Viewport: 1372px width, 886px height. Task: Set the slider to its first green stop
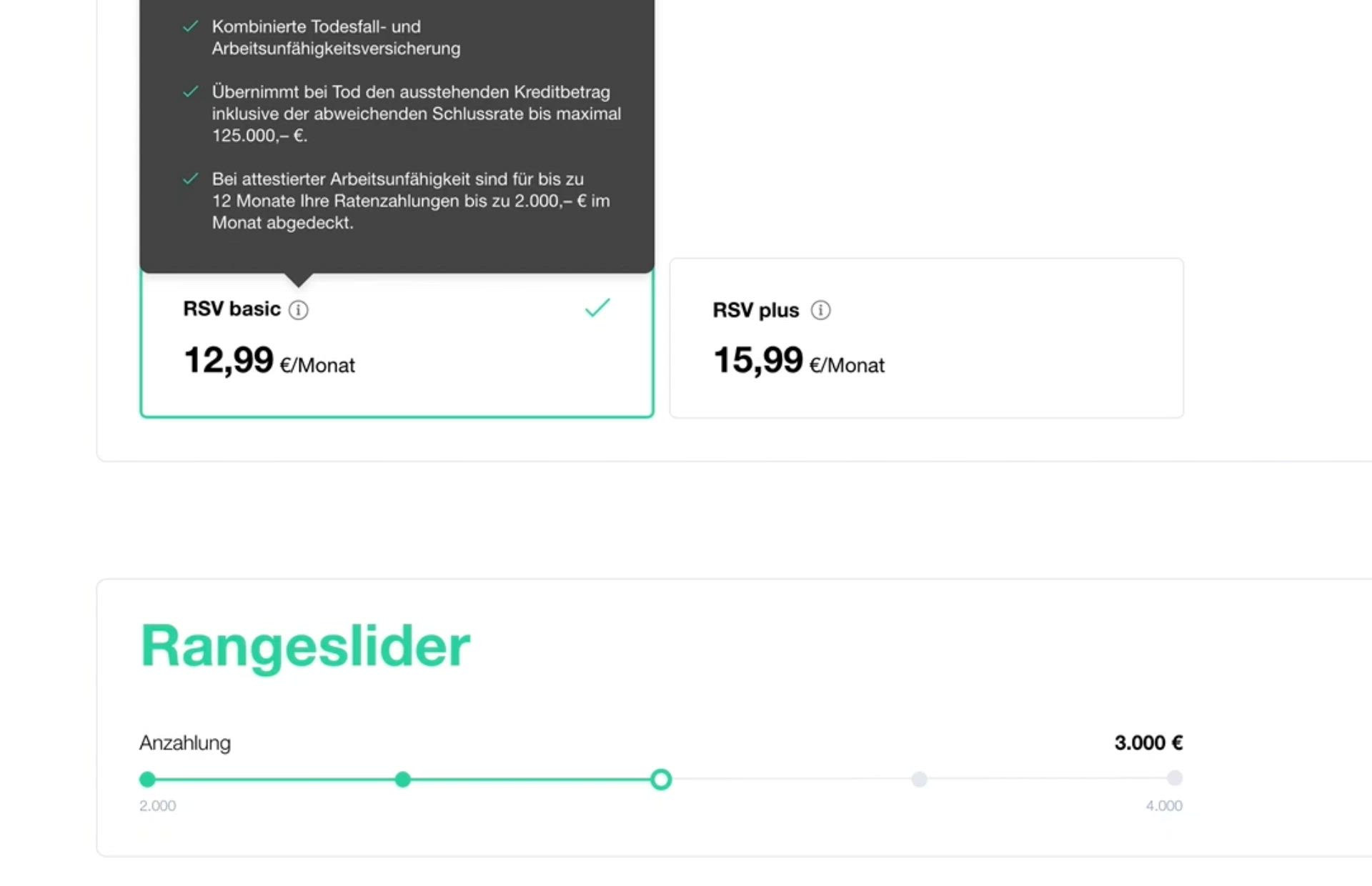click(x=147, y=780)
